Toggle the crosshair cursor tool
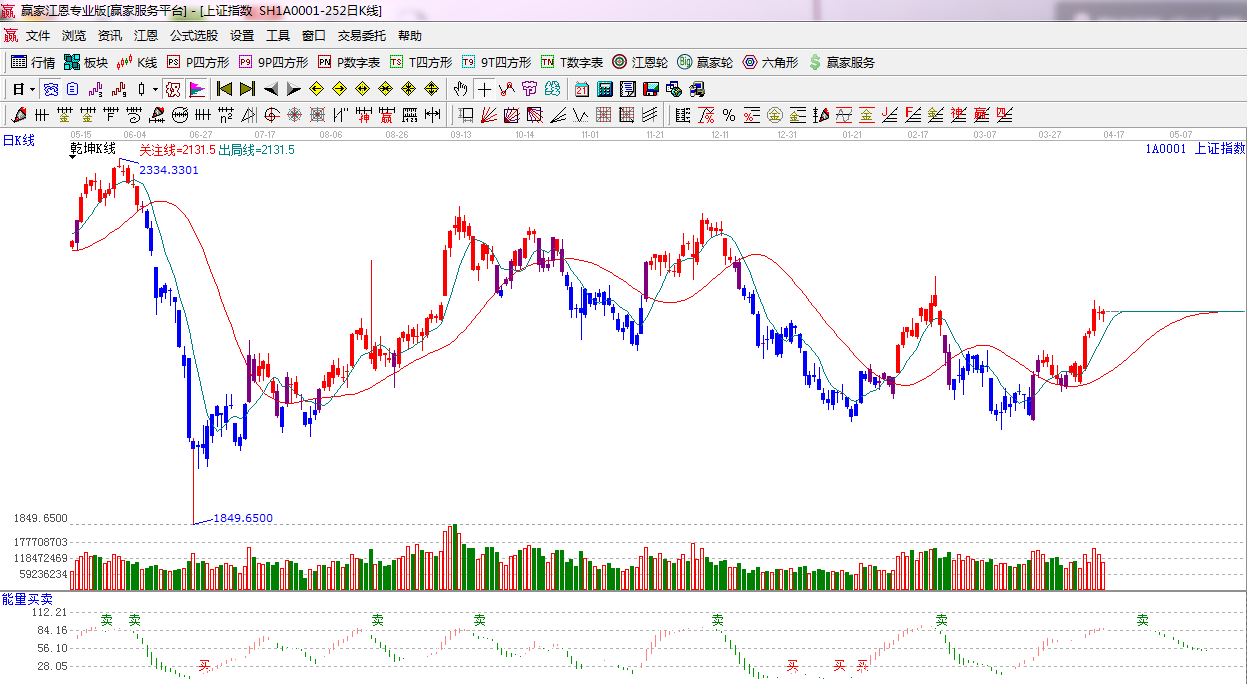 [484, 89]
